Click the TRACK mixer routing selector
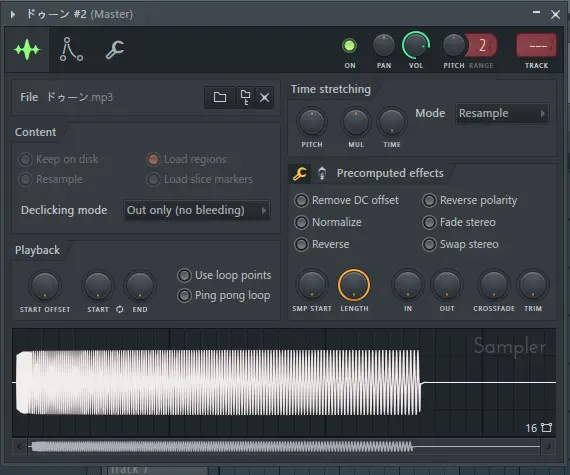This screenshot has width=570, height=475. 536,45
